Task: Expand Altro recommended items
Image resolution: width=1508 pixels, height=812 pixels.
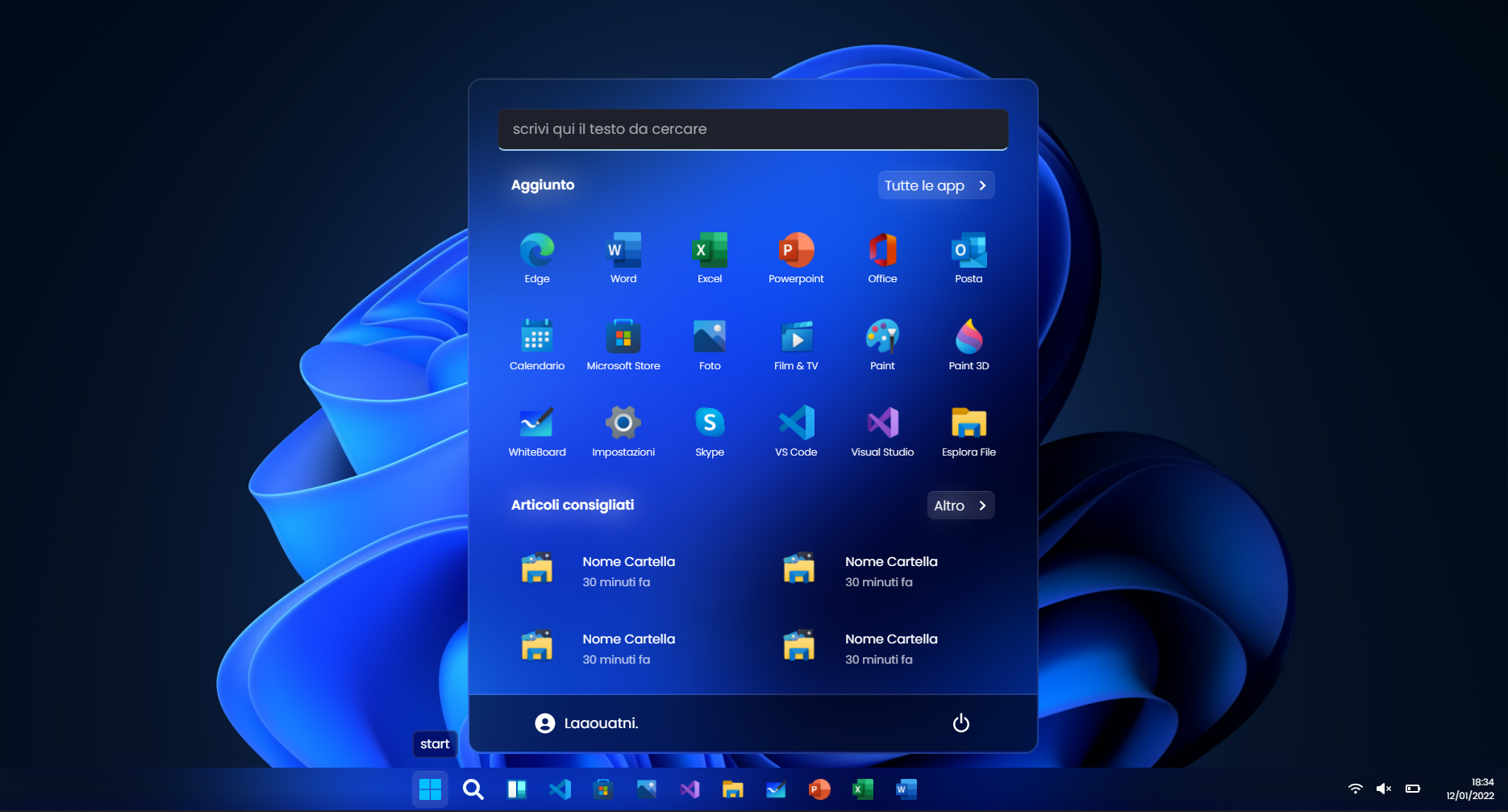Action: click(960, 506)
